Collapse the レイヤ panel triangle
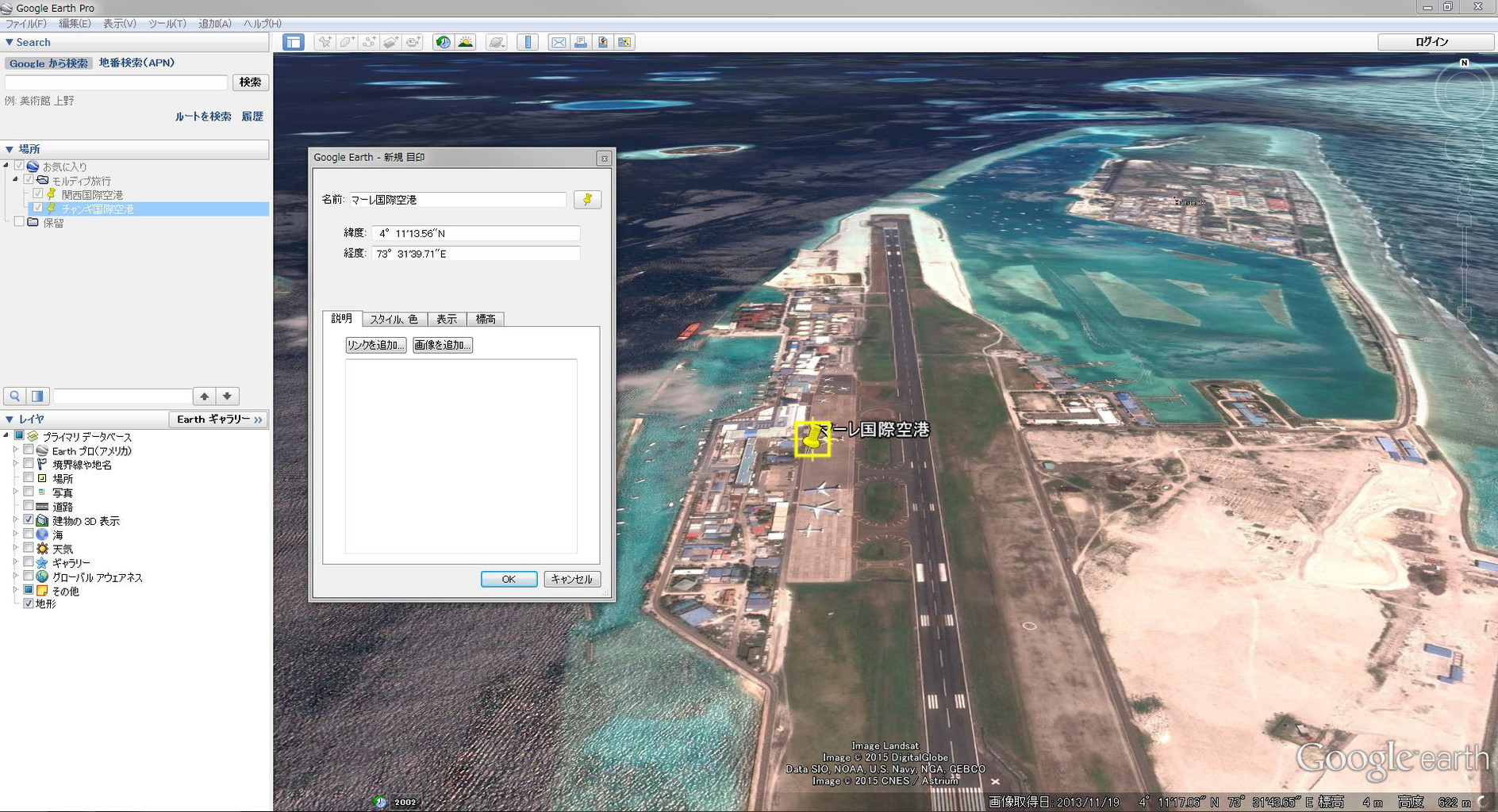This screenshot has height=812, width=1498. (x=9, y=419)
